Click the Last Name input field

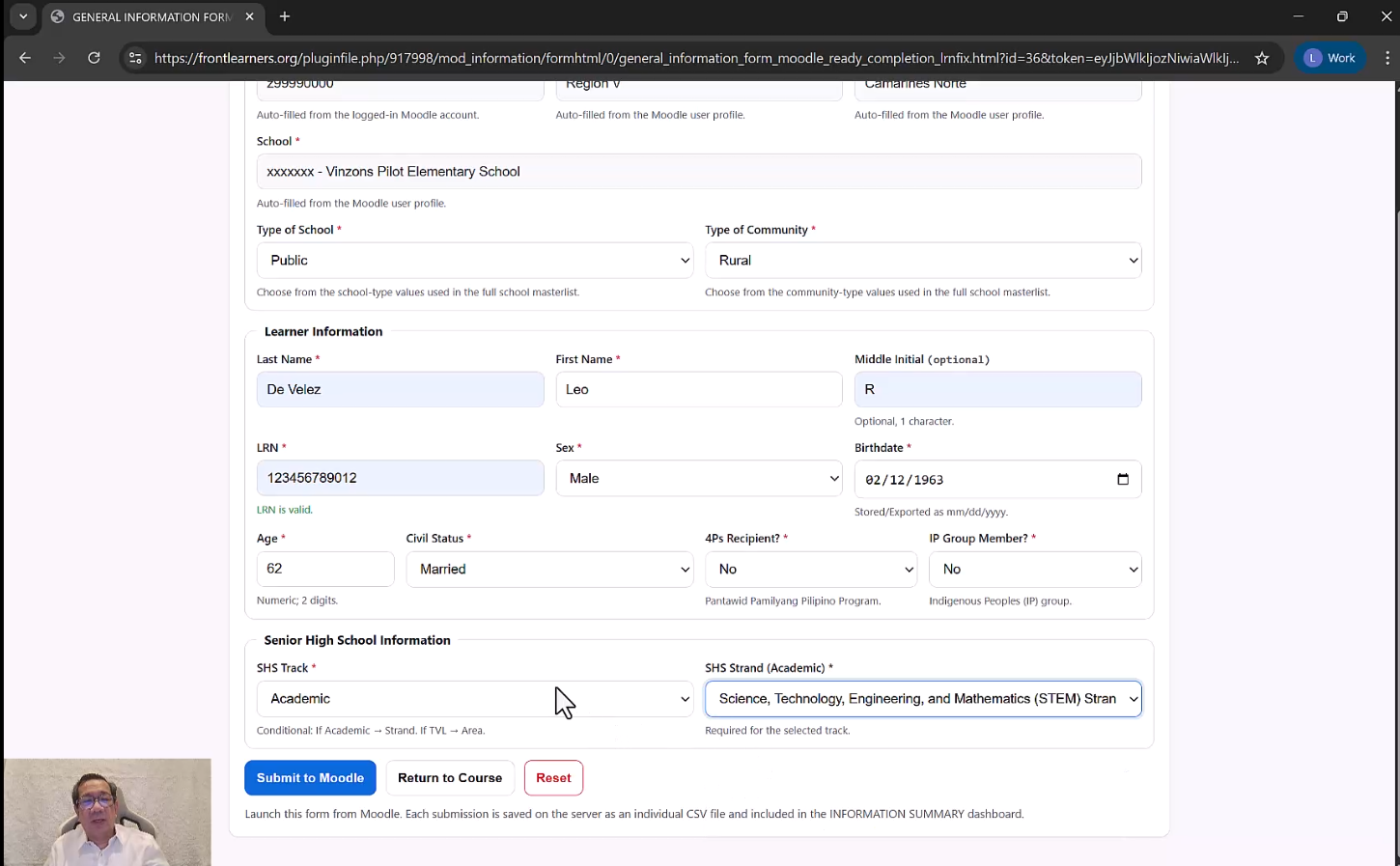tap(400, 390)
